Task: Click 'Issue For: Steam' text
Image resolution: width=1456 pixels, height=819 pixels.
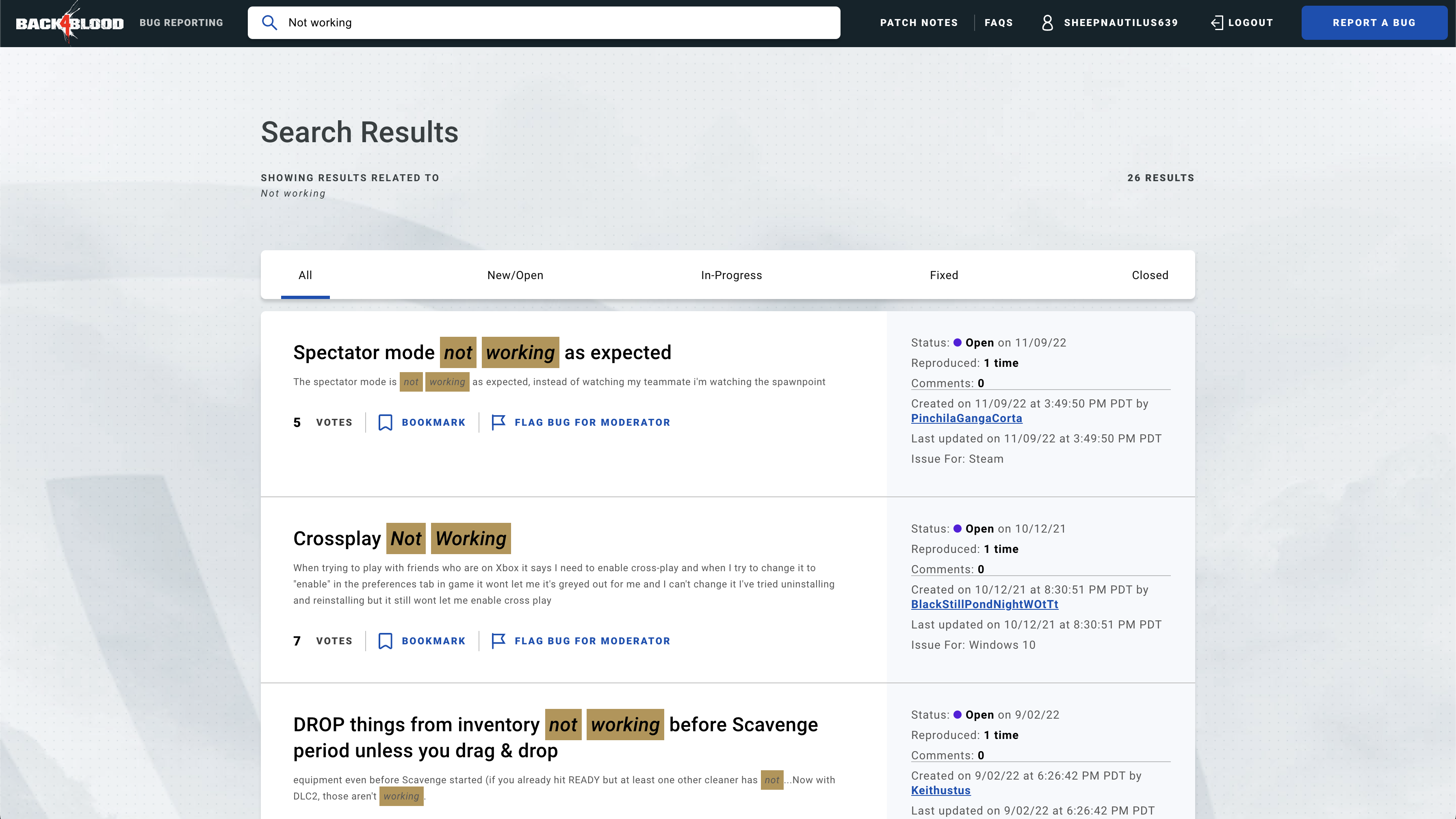Action: [x=957, y=459]
